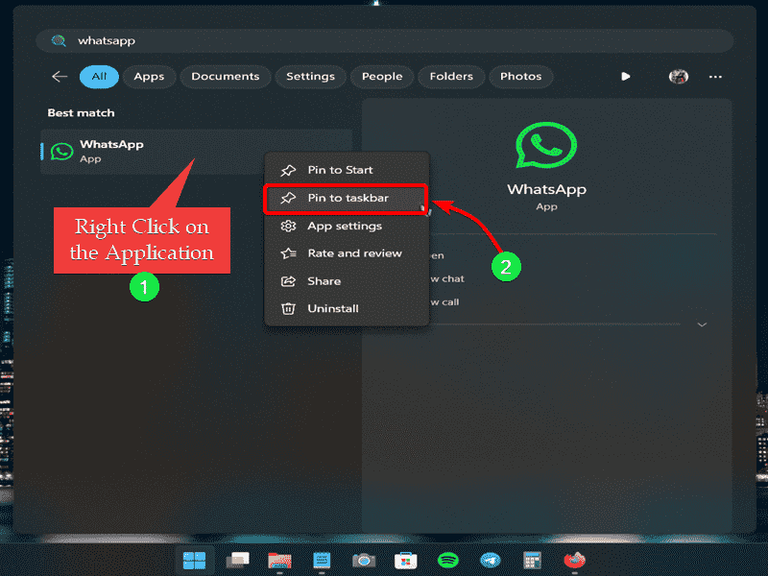Expand preview actions with chevron arrow
The image size is (768, 576).
coord(701,325)
